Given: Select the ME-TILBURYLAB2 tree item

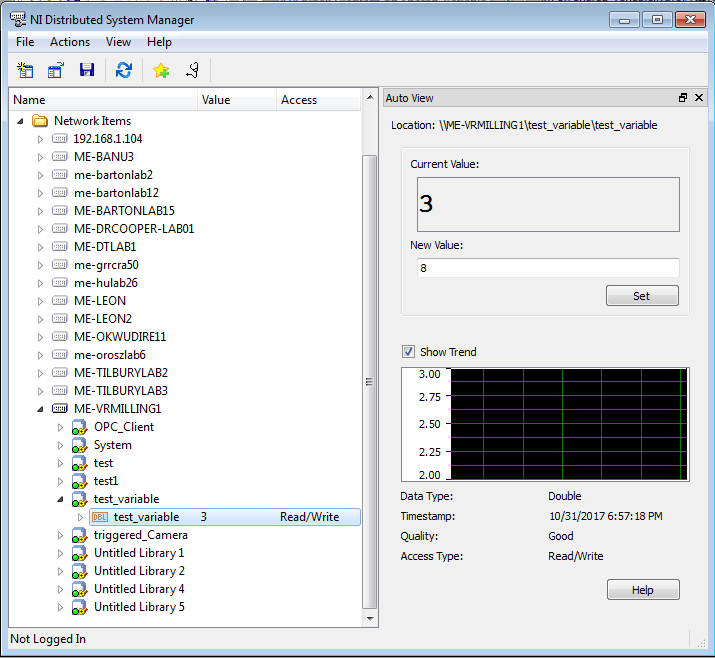Looking at the screenshot, I should coord(121,373).
